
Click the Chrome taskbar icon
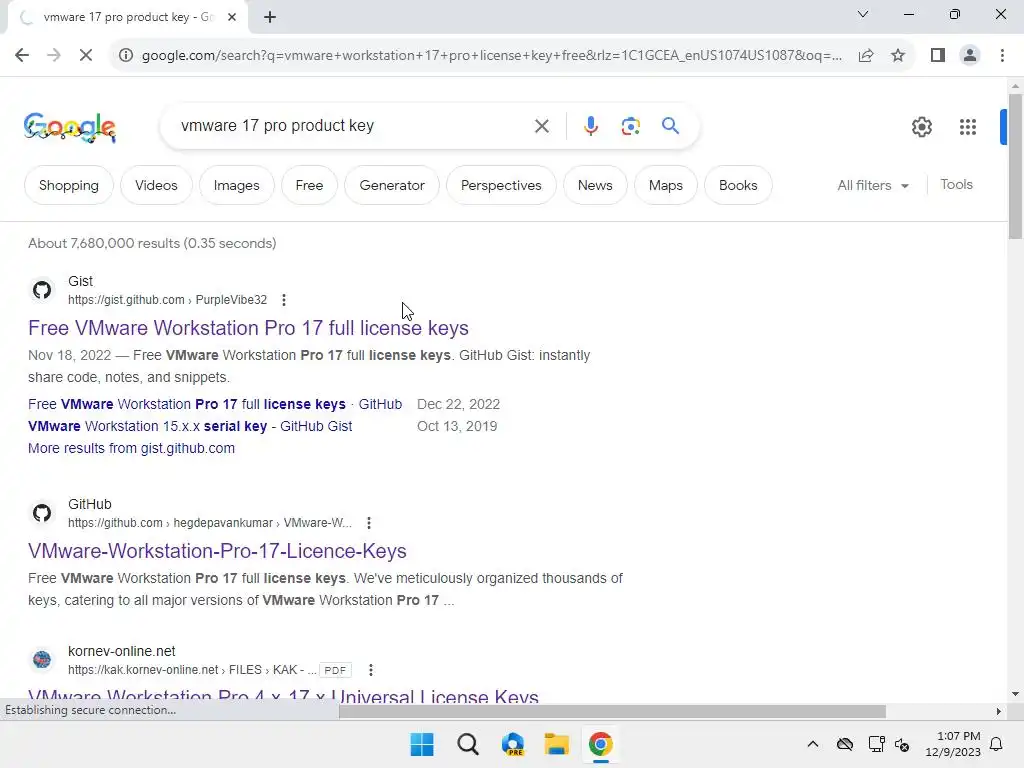(x=600, y=744)
